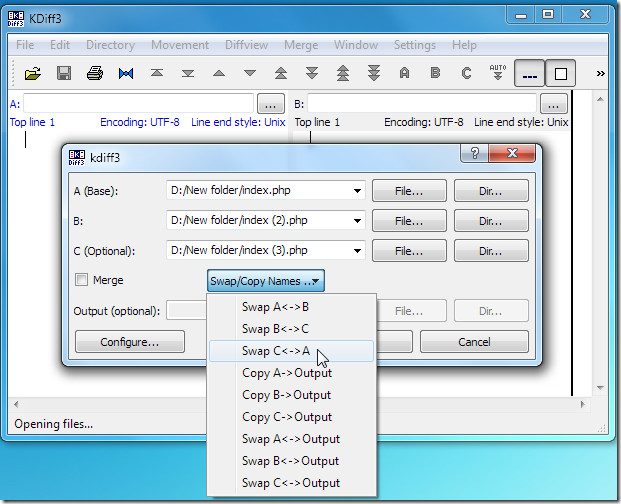The height and width of the screenshot is (504, 621).
Task: Close the kdiff3 dialog with red X
Action: [512, 153]
